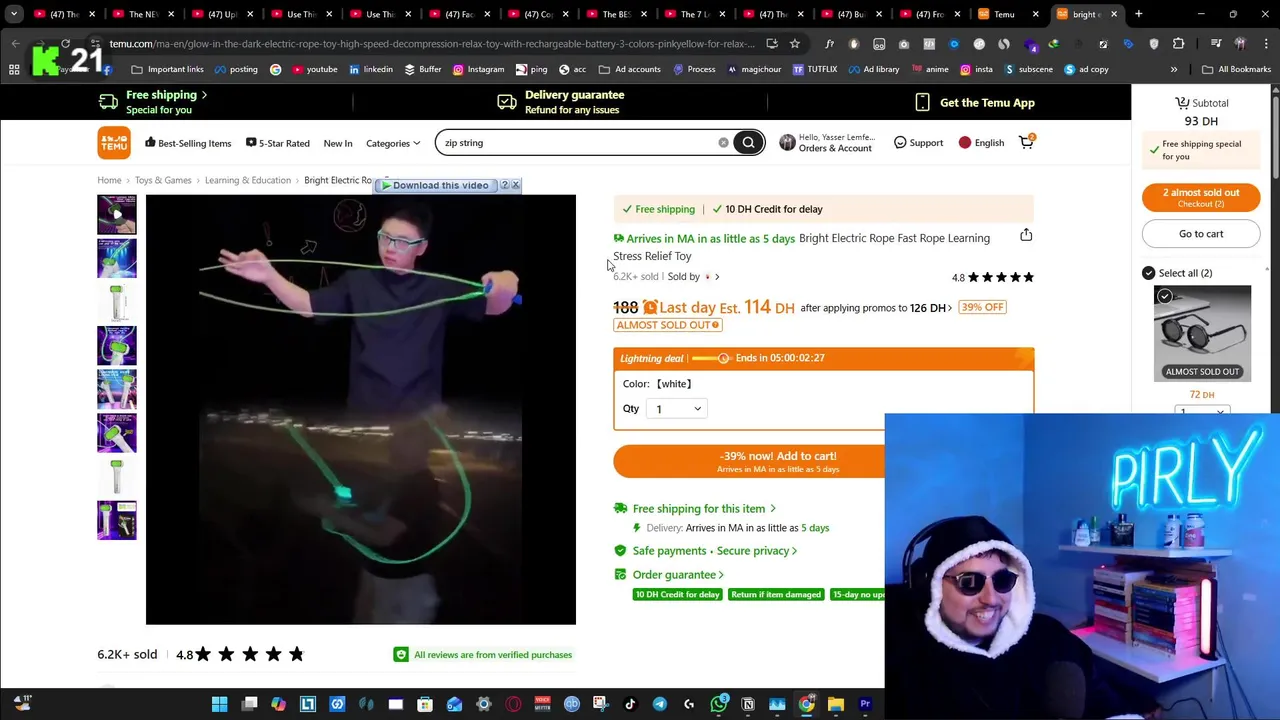Open Best-Selling Items

[x=188, y=143]
